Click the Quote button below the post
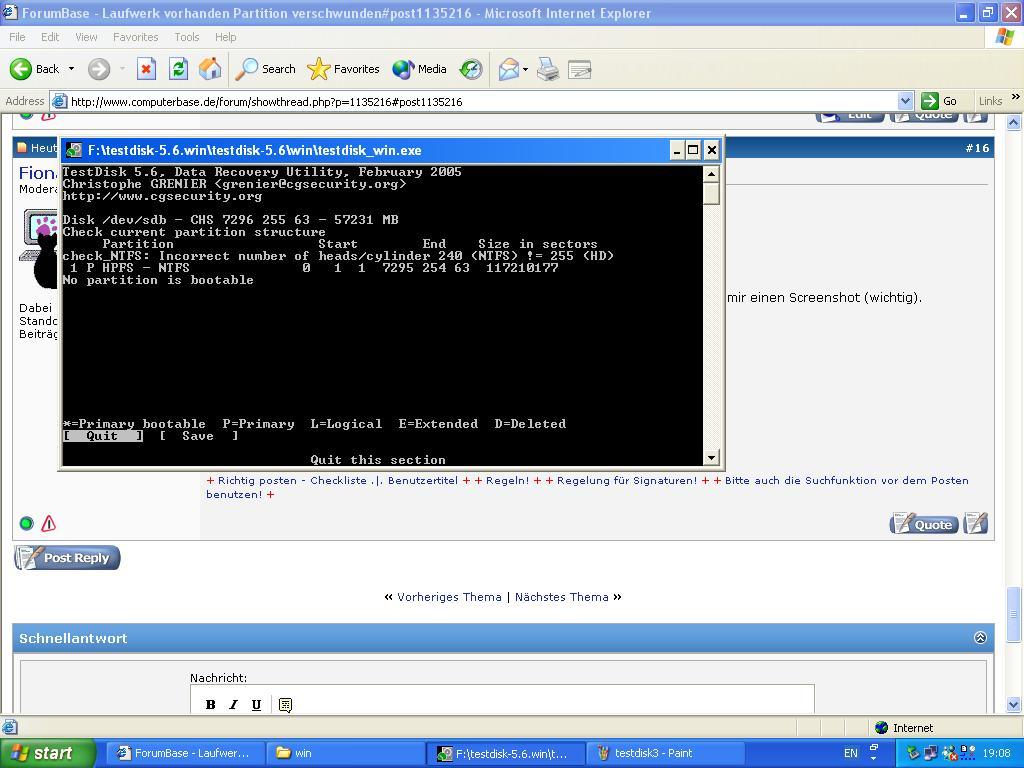Screen dimensions: 1024x768 click(924, 524)
